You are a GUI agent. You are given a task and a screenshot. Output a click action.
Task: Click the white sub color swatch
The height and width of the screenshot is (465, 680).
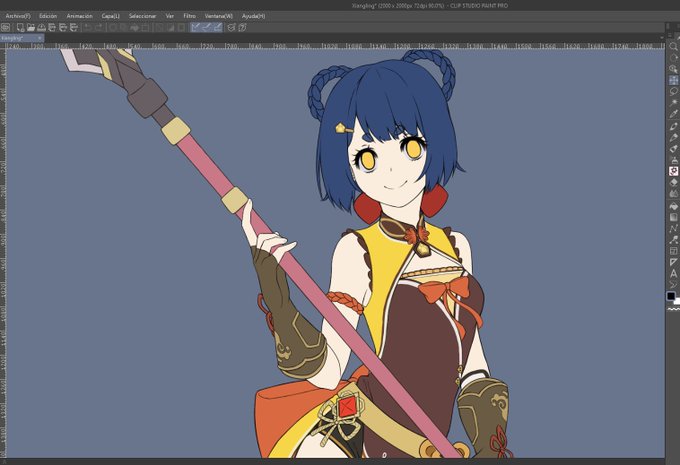tap(677, 301)
